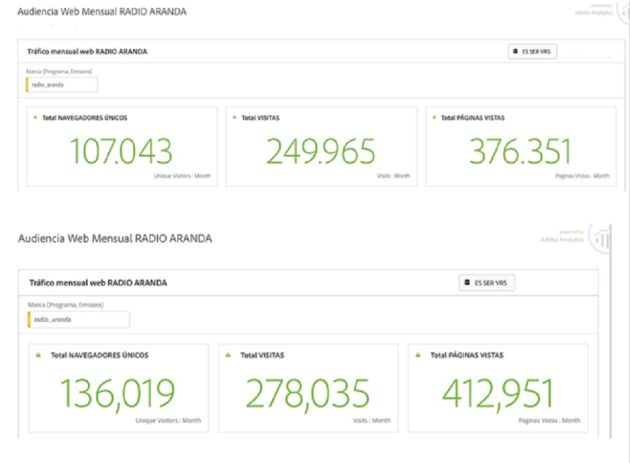Click the green status icon on the lower PÁGINAS VISTAS card
This screenshot has height=463, width=630.
coord(418,355)
